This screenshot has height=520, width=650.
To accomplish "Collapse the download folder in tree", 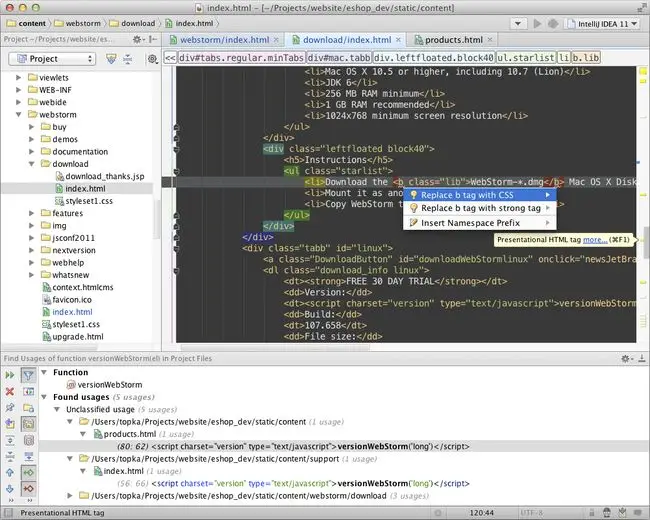I will pos(31,164).
